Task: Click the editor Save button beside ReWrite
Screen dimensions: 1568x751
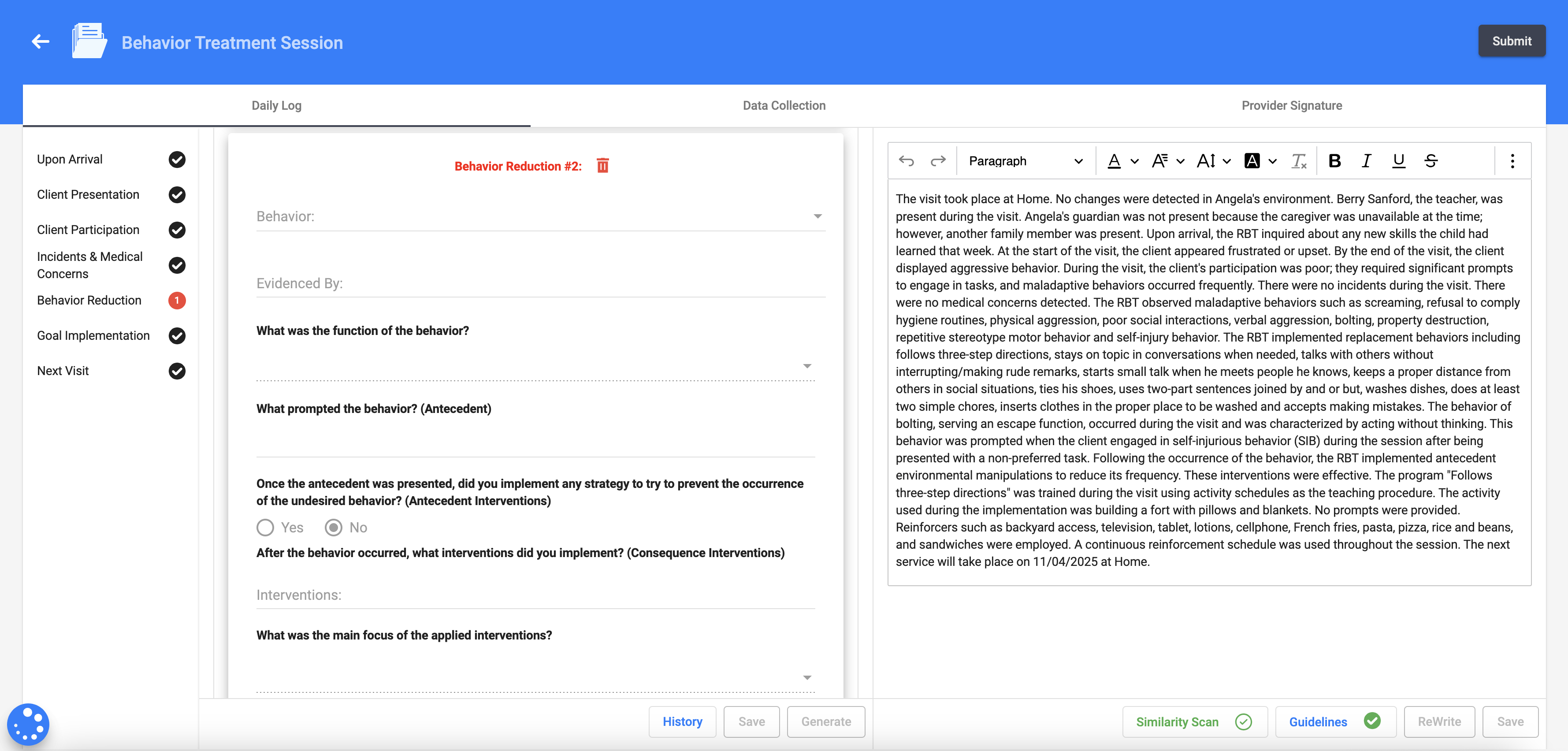Action: coord(1510,722)
